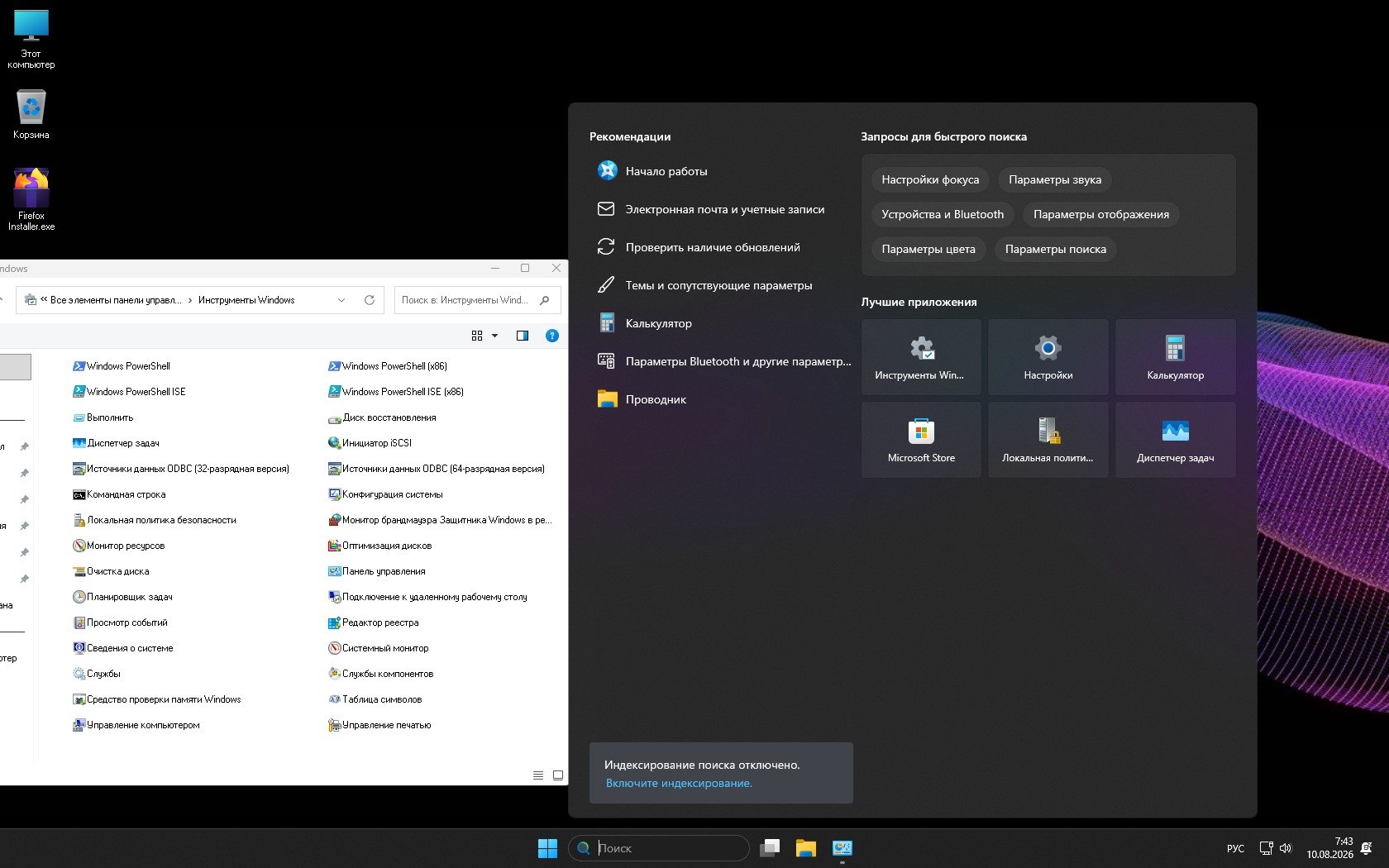Click the Инструменты Windows breadcrumb in address bar
1389x868 pixels.
coord(246,300)
